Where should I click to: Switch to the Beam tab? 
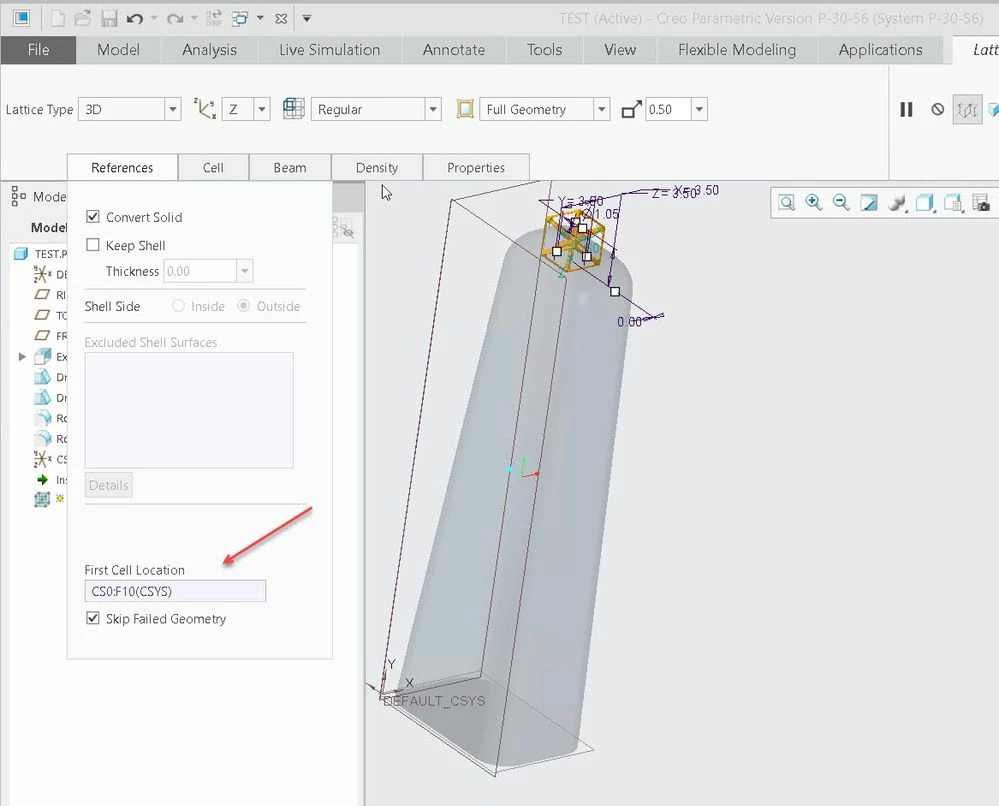pos(290,168)
